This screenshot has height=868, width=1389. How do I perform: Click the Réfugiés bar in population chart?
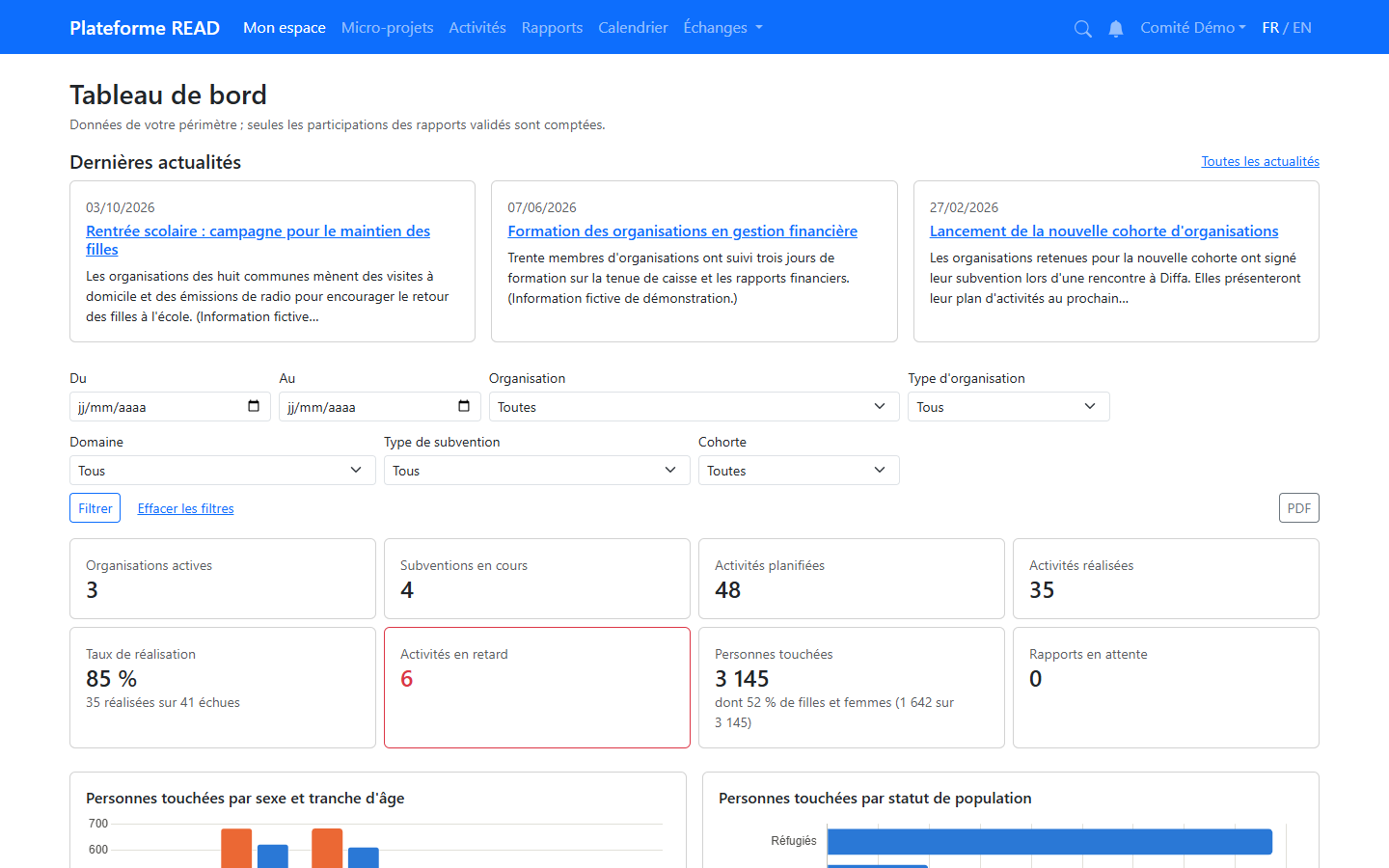tap(1049, 842)
